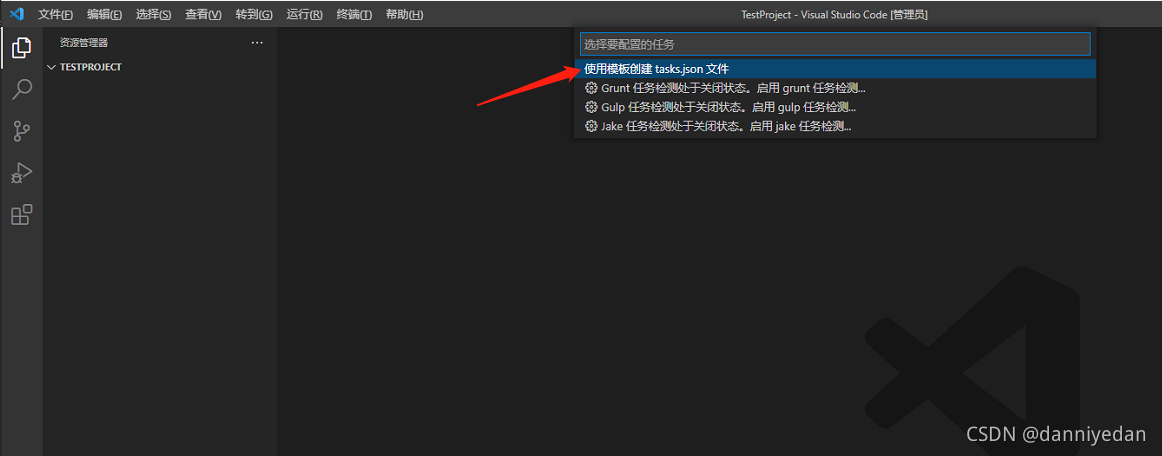Open explorer panel more actions (...)
The image size is (1162, 456).
257,43
